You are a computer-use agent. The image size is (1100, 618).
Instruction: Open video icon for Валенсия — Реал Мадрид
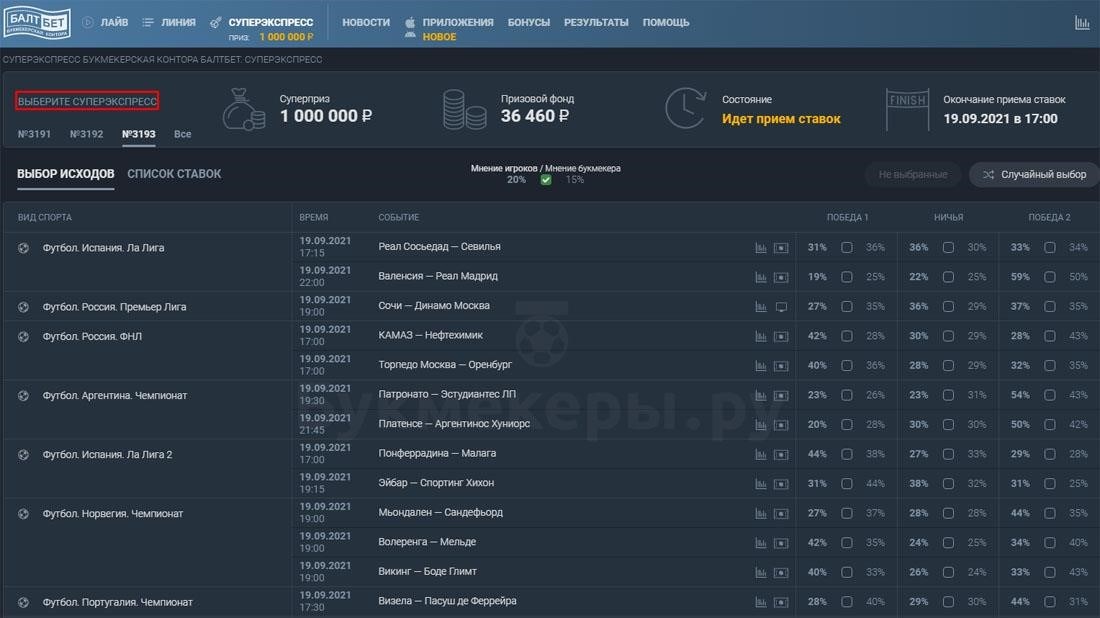coord(781,277)
